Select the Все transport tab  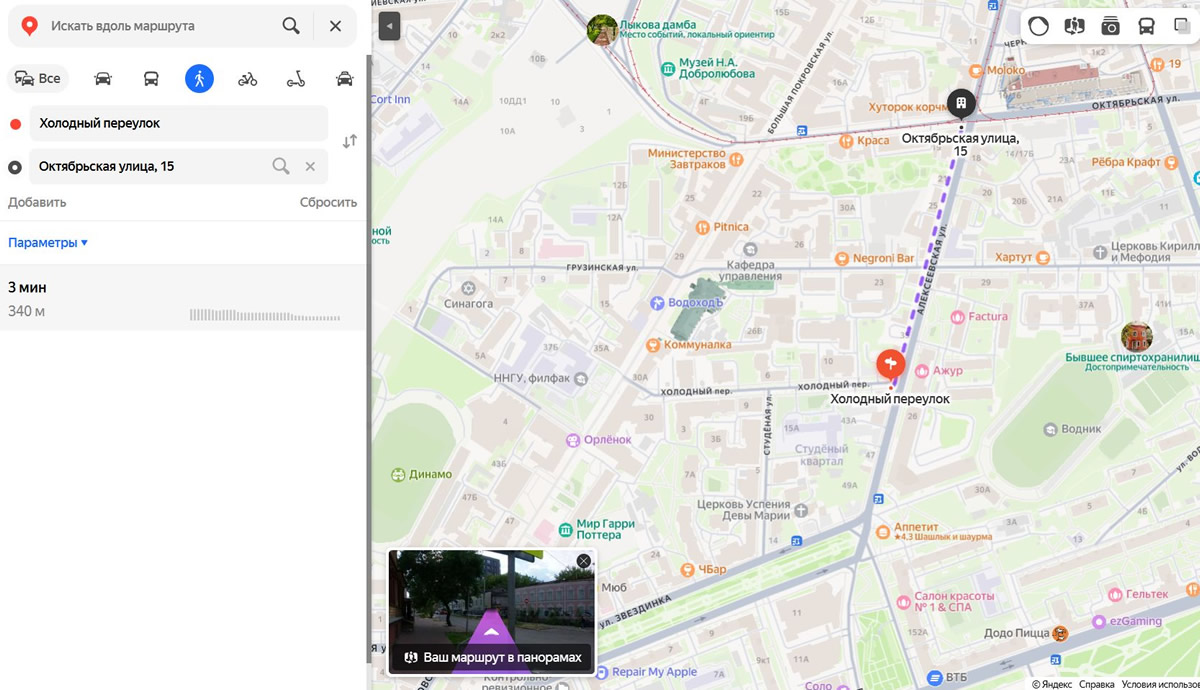38,79
